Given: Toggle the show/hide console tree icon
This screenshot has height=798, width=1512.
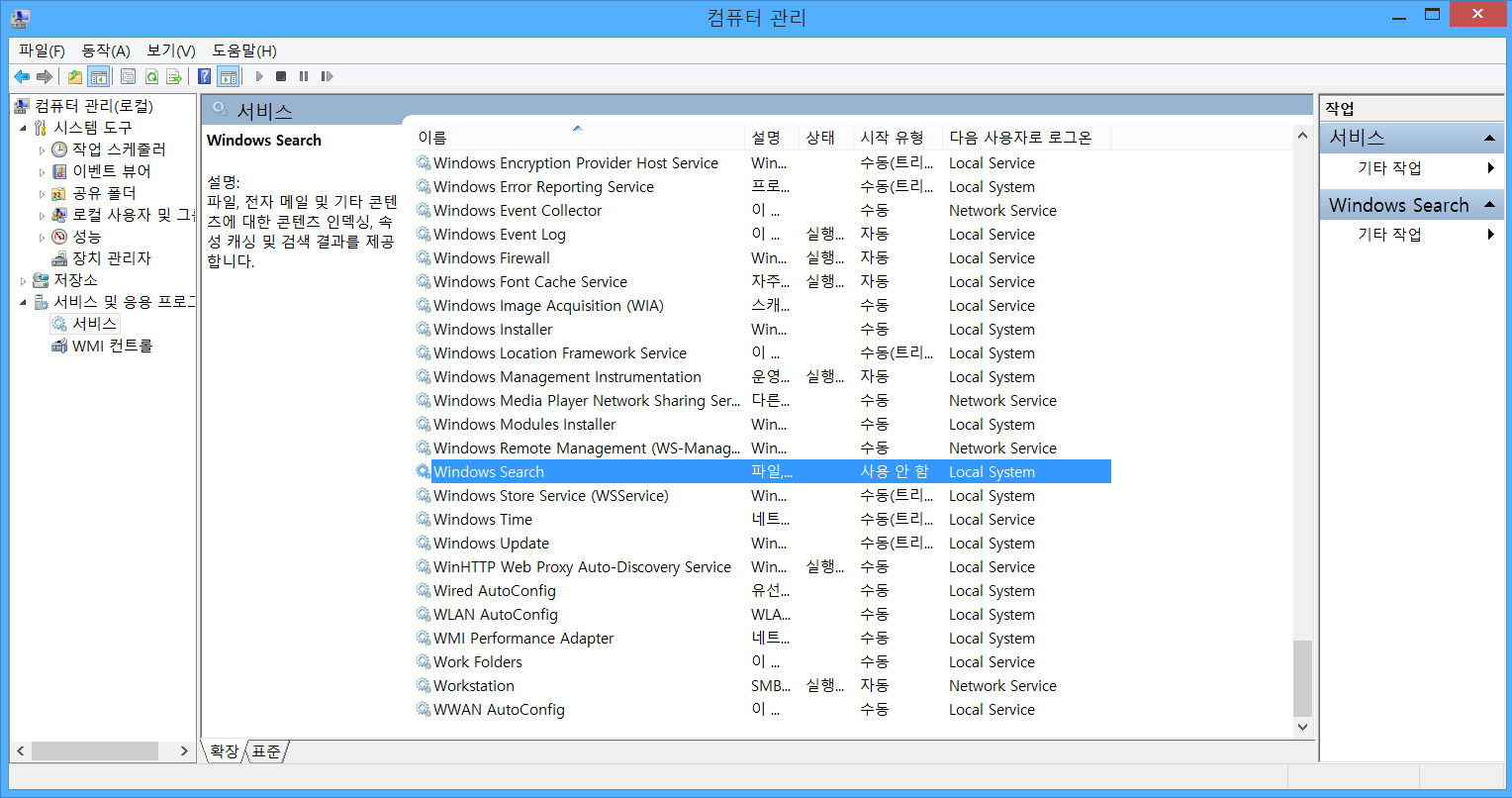Looking at the screenshot, I should [98, 76].
